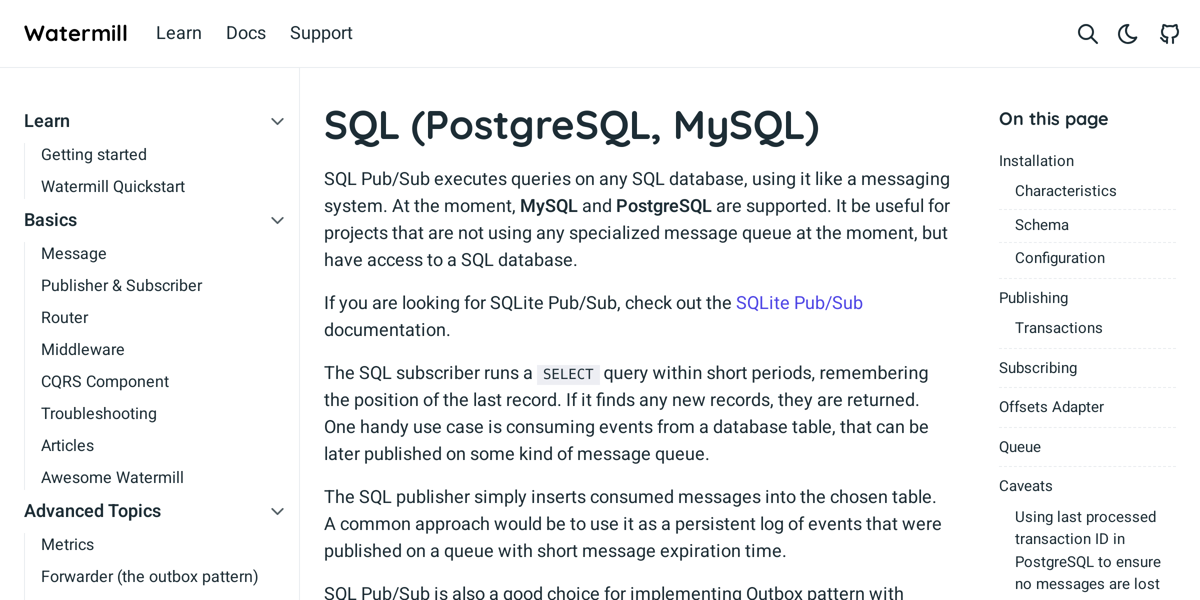Open Watermill's GitHub repository

click(x=1169, y=33)
